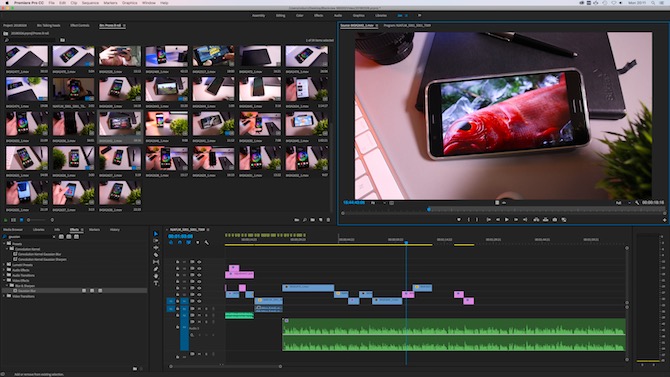Collapse the Video Effects folder
This screenshot has height=377, width=670.
[x=4, y=280]
